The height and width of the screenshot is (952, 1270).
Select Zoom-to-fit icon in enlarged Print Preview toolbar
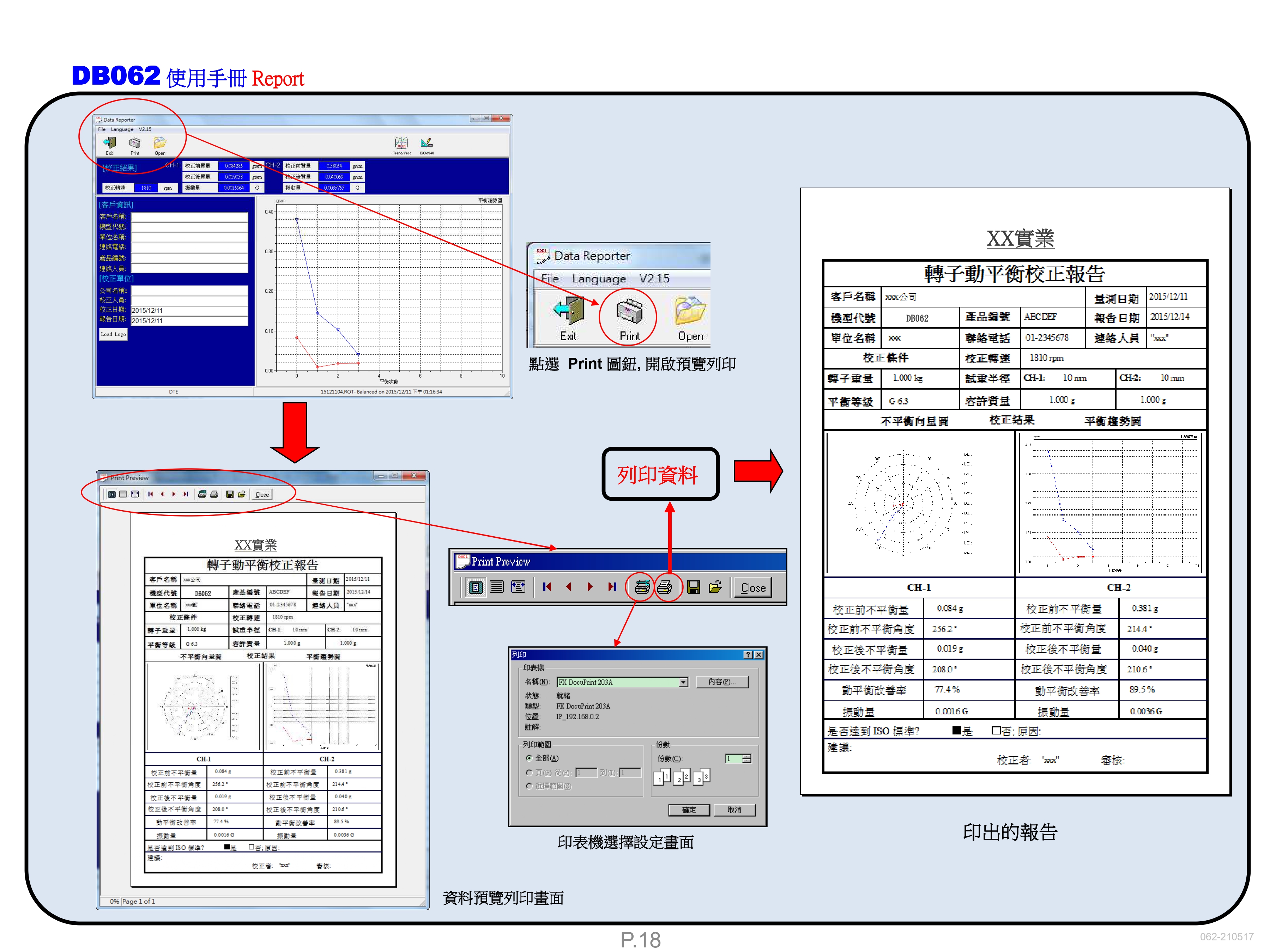coord(476,587)
